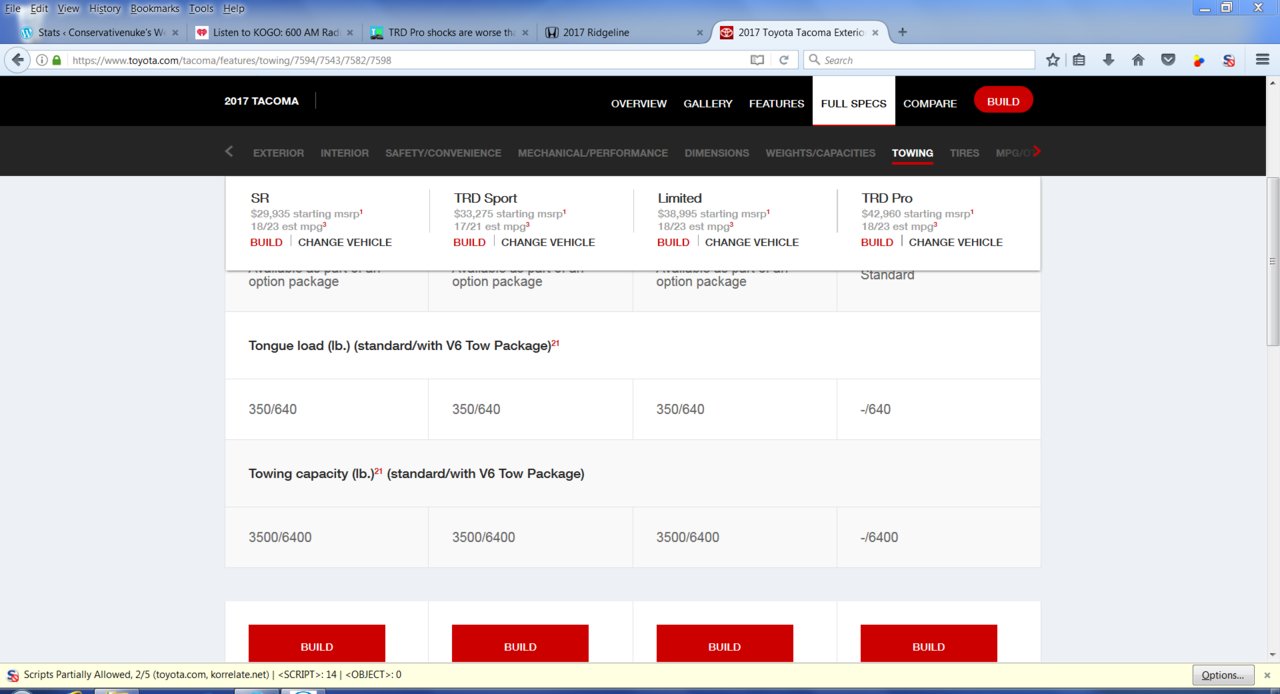This screenshot has width=1280, height=694.
Task: Select the Towing specs category
Action: click(x=913, y=153)
